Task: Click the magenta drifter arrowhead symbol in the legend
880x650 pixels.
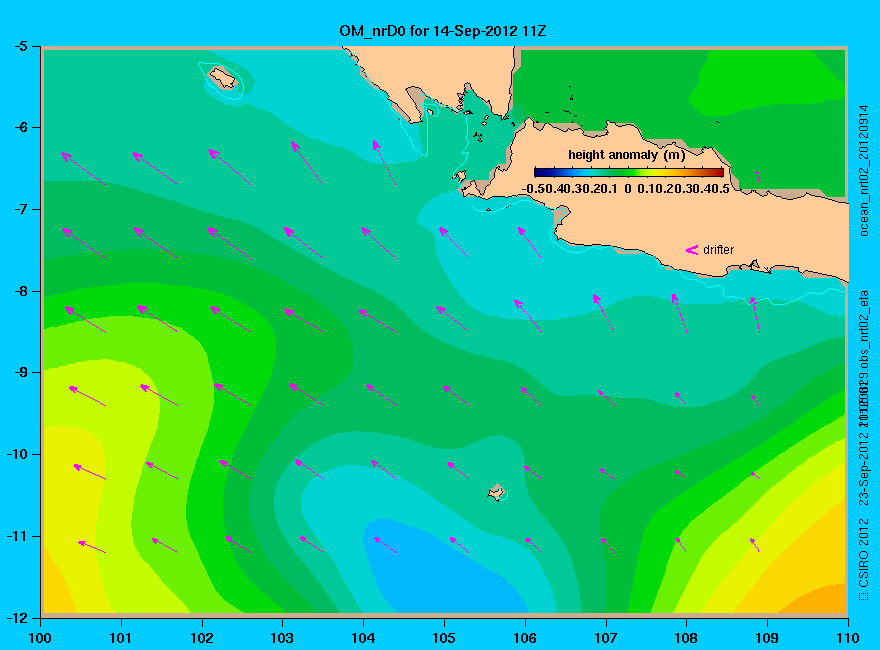Action: 692,250
